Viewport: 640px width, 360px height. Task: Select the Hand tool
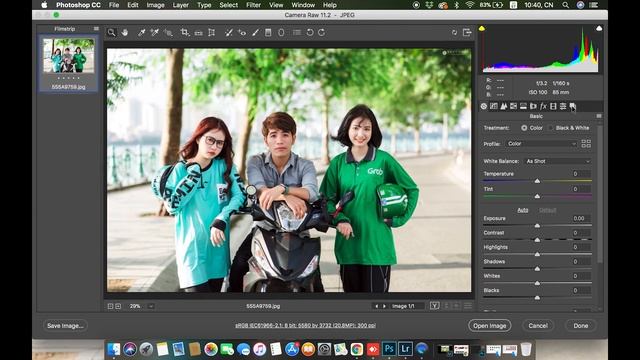[x=125, y=32]
